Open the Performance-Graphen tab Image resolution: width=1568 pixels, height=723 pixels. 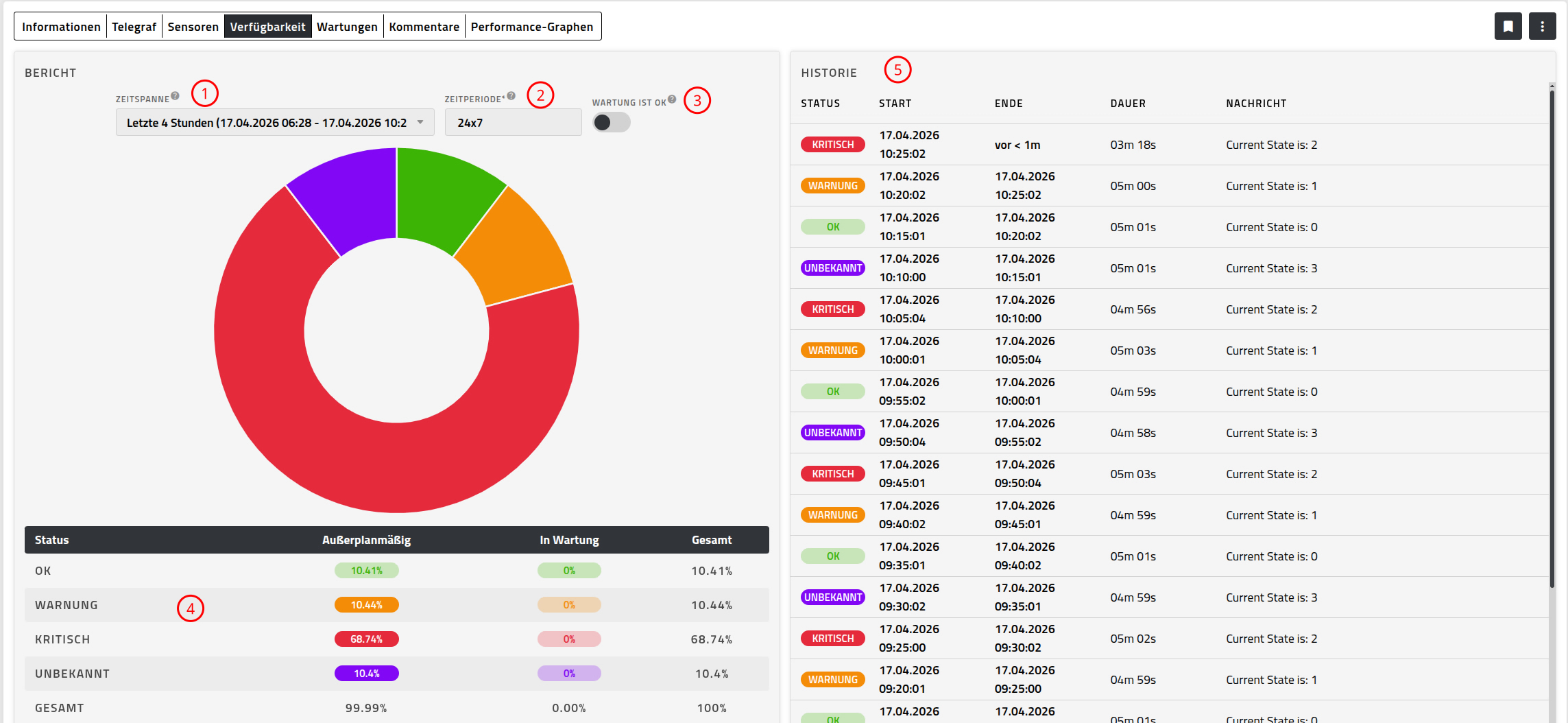point(532,27)
